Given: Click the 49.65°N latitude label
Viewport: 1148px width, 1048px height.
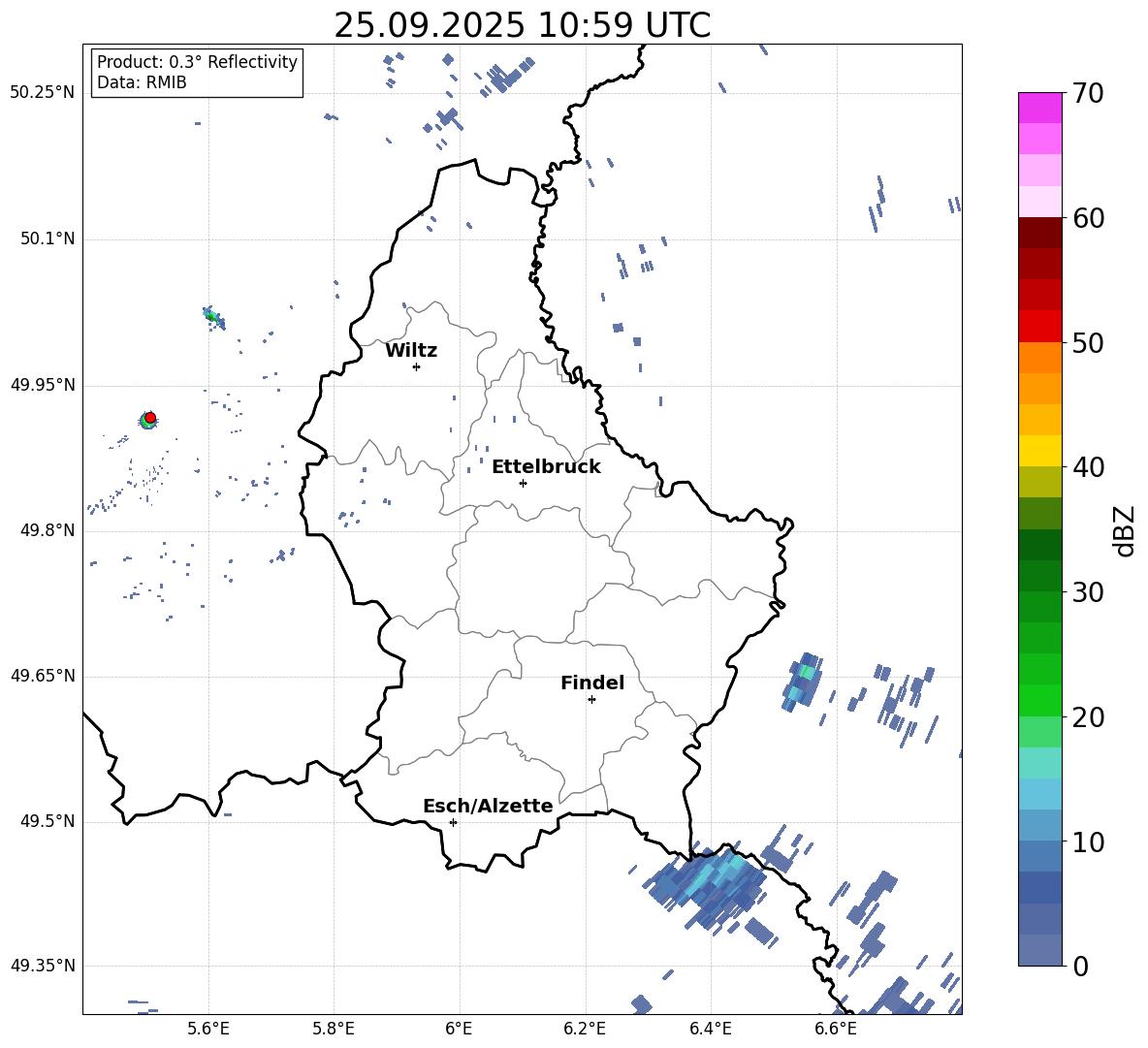Looking at the screenshot, I should pyautogui.click(x=43, y=676).
